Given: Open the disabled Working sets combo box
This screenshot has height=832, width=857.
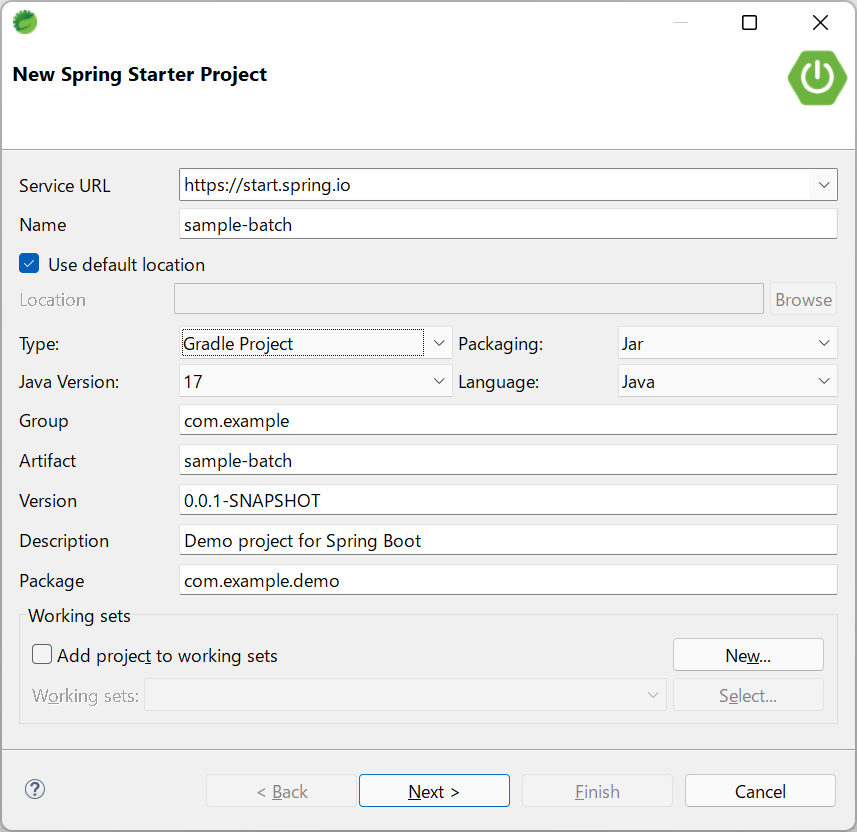Looking at the screenshot, I should [405, 695].
